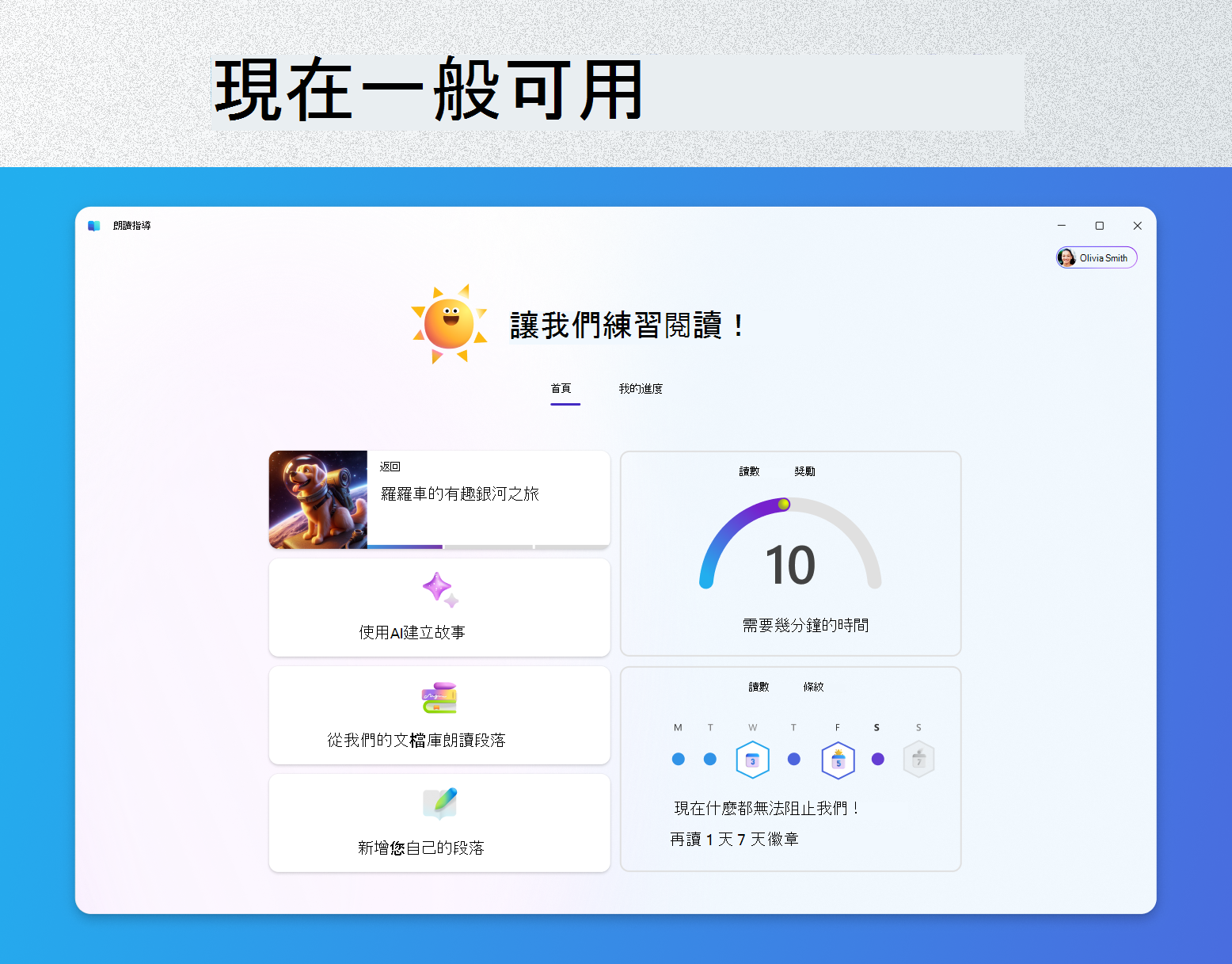The width and height of the screenshot is (1232, 964).
Task: Click the minutes gauge knob
Action: pyautogui.click(x=784, y=504)
